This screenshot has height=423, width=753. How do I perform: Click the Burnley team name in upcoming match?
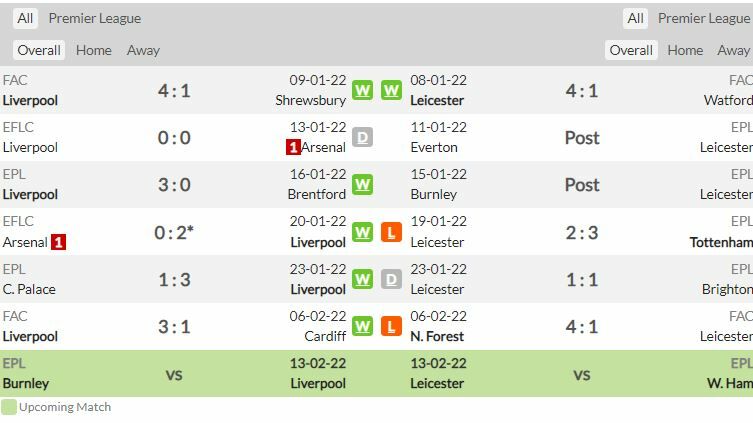(26, 383)
